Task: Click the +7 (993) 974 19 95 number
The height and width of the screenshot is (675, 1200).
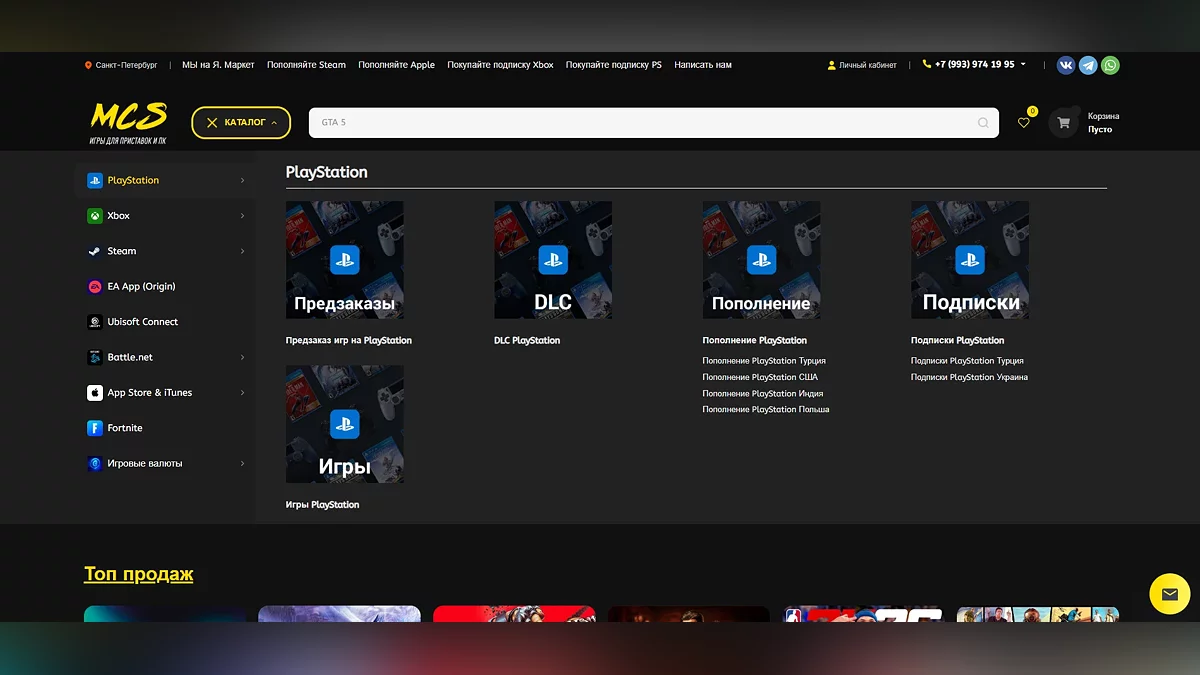Action: point(974,64)
